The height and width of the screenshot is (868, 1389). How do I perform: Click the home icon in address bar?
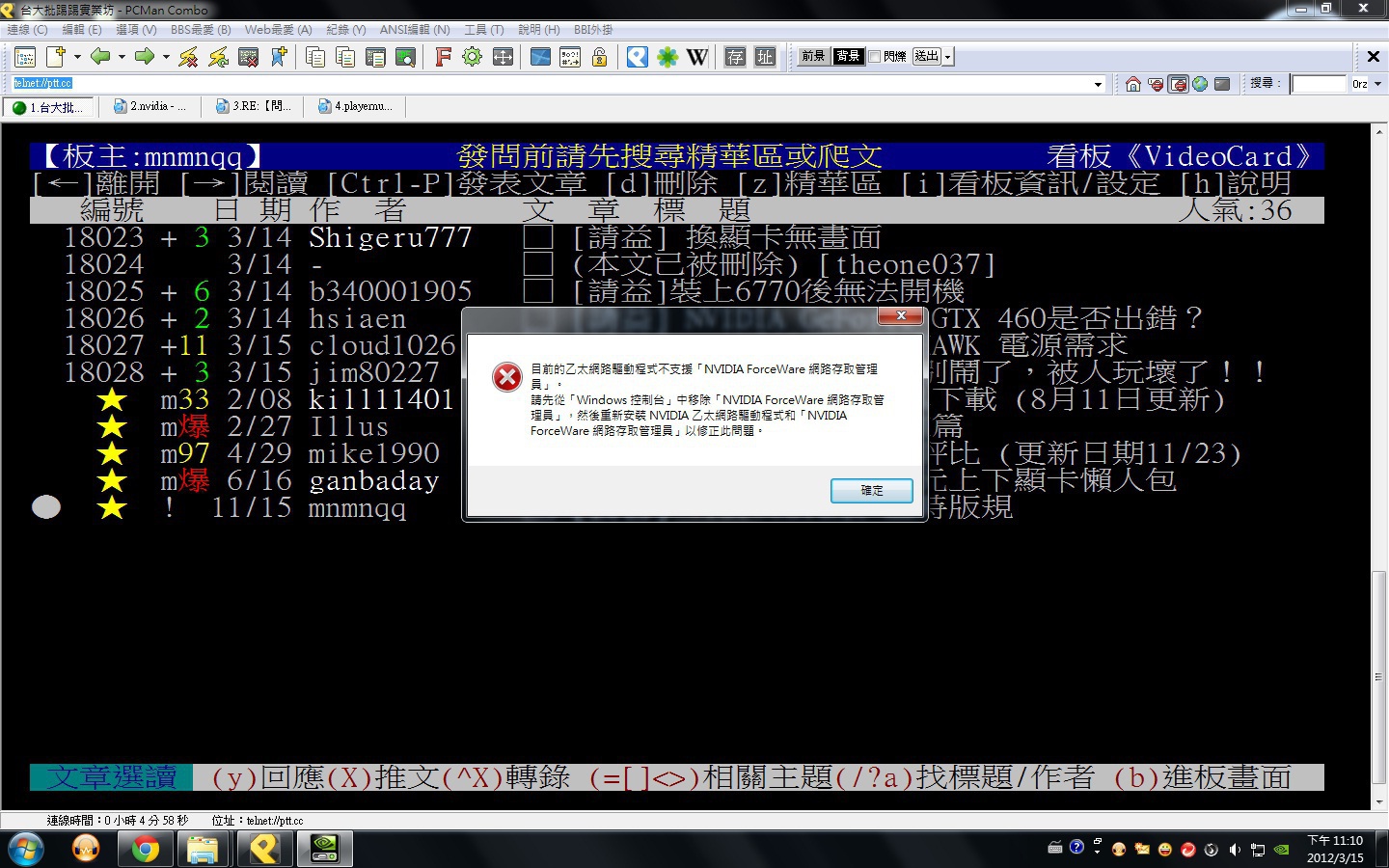(x=1133, y=84)
